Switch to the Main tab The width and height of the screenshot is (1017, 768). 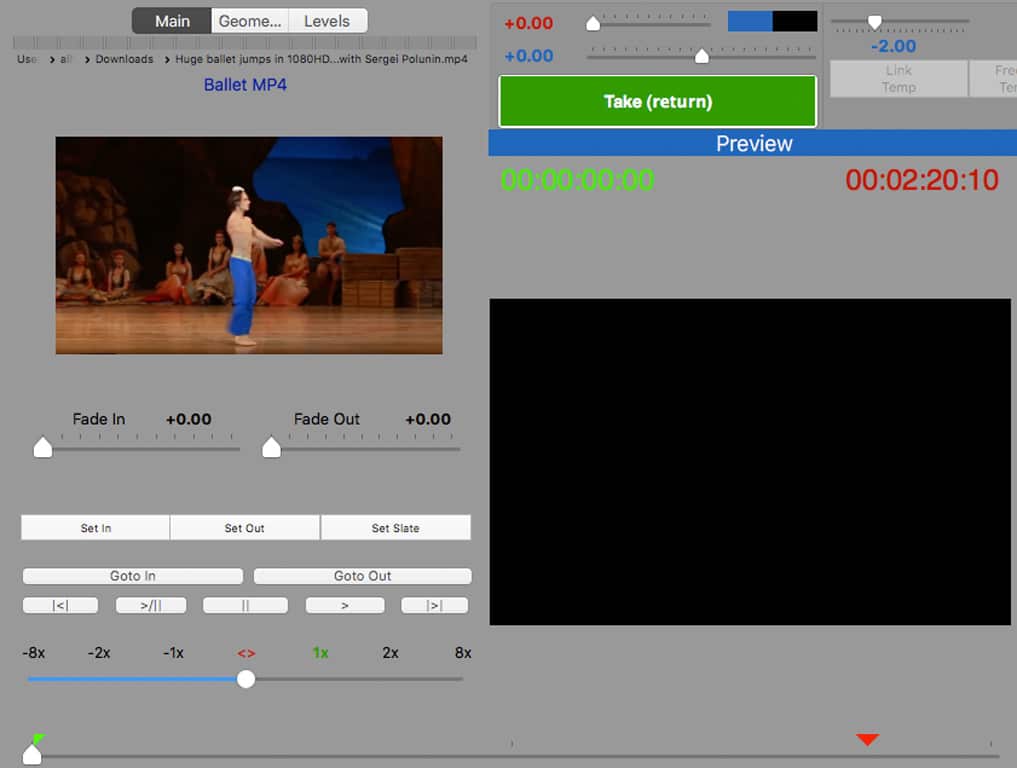pyautogui.click(x=172, y=21)
